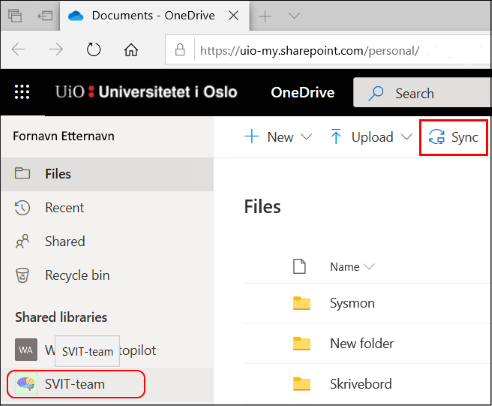Click the Sync button
The width and height of the screenshot is (492, 406).
453,137
